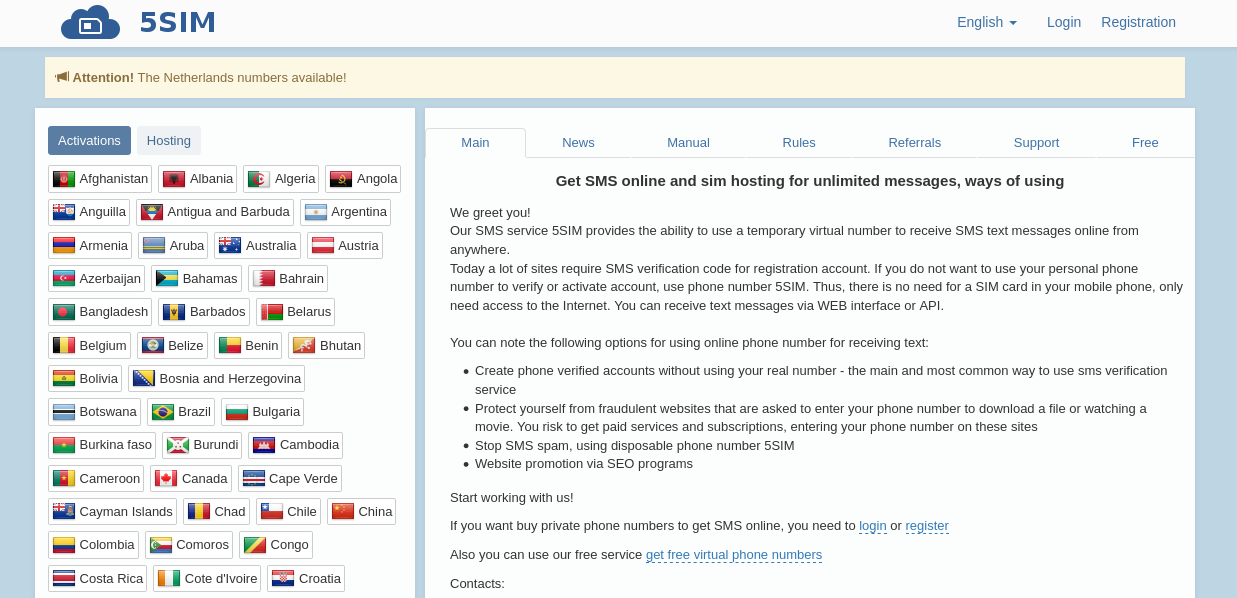Choose the Comoros country button
Image resolution: width=1237 pixels, height=598 pixels.
189,545
